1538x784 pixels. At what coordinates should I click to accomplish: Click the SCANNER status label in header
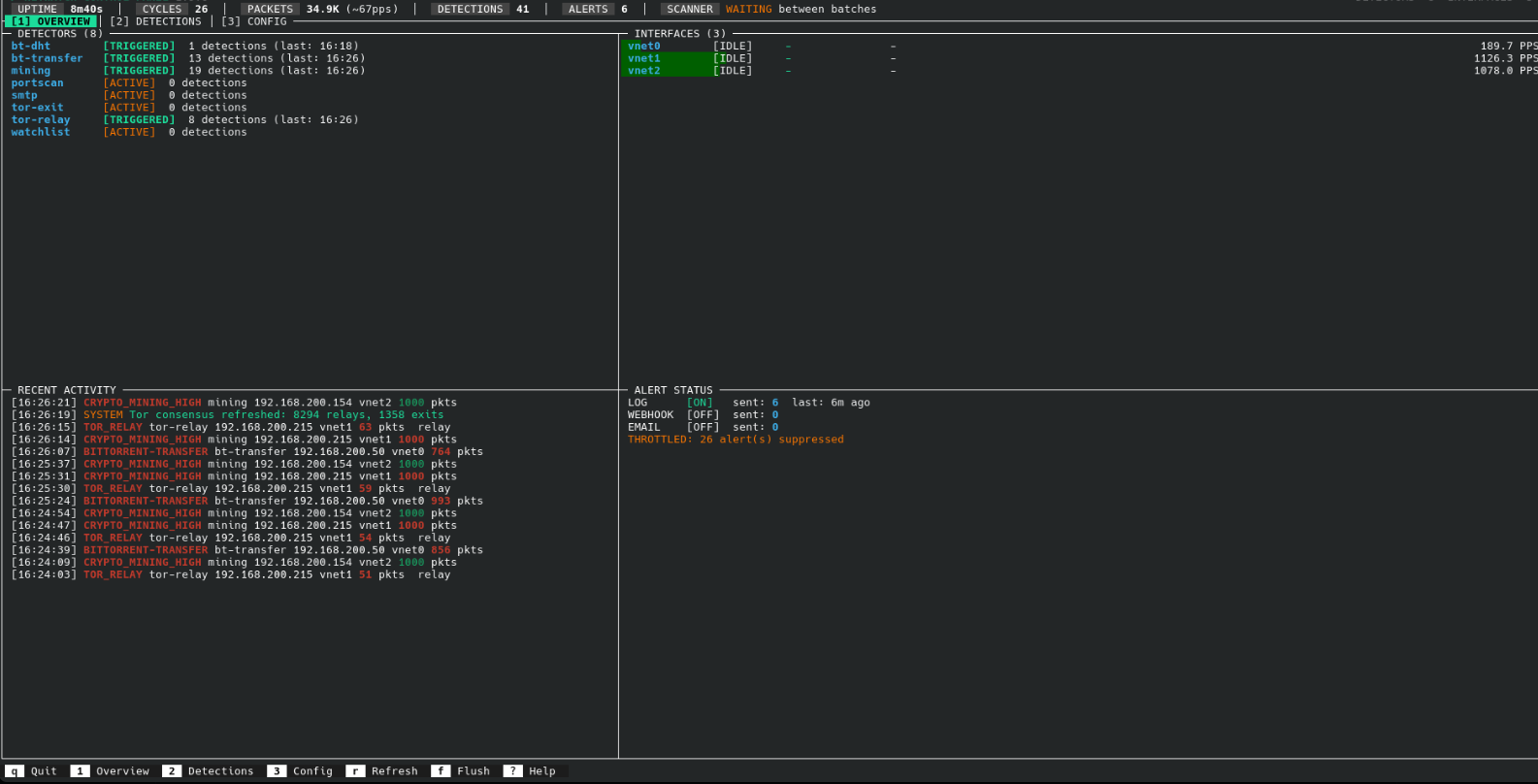pos(689,9)
